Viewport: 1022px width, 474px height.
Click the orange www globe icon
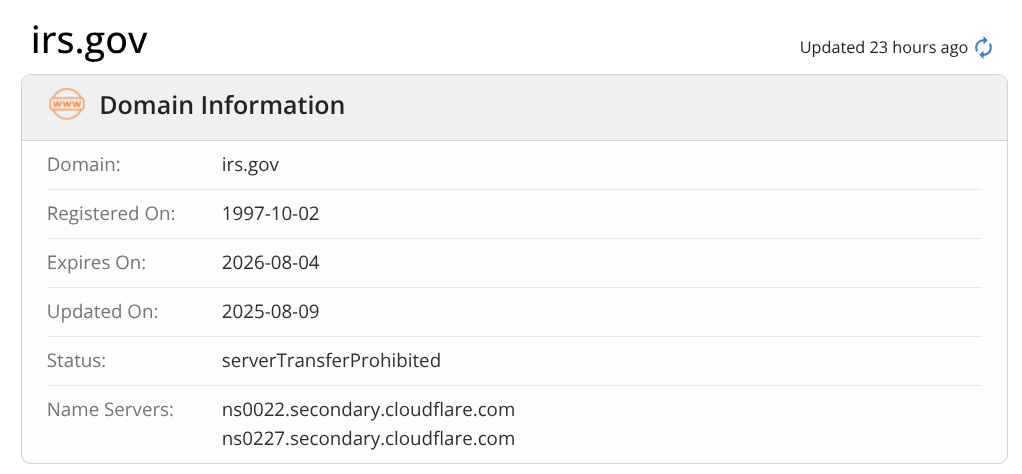pos(67,105)
